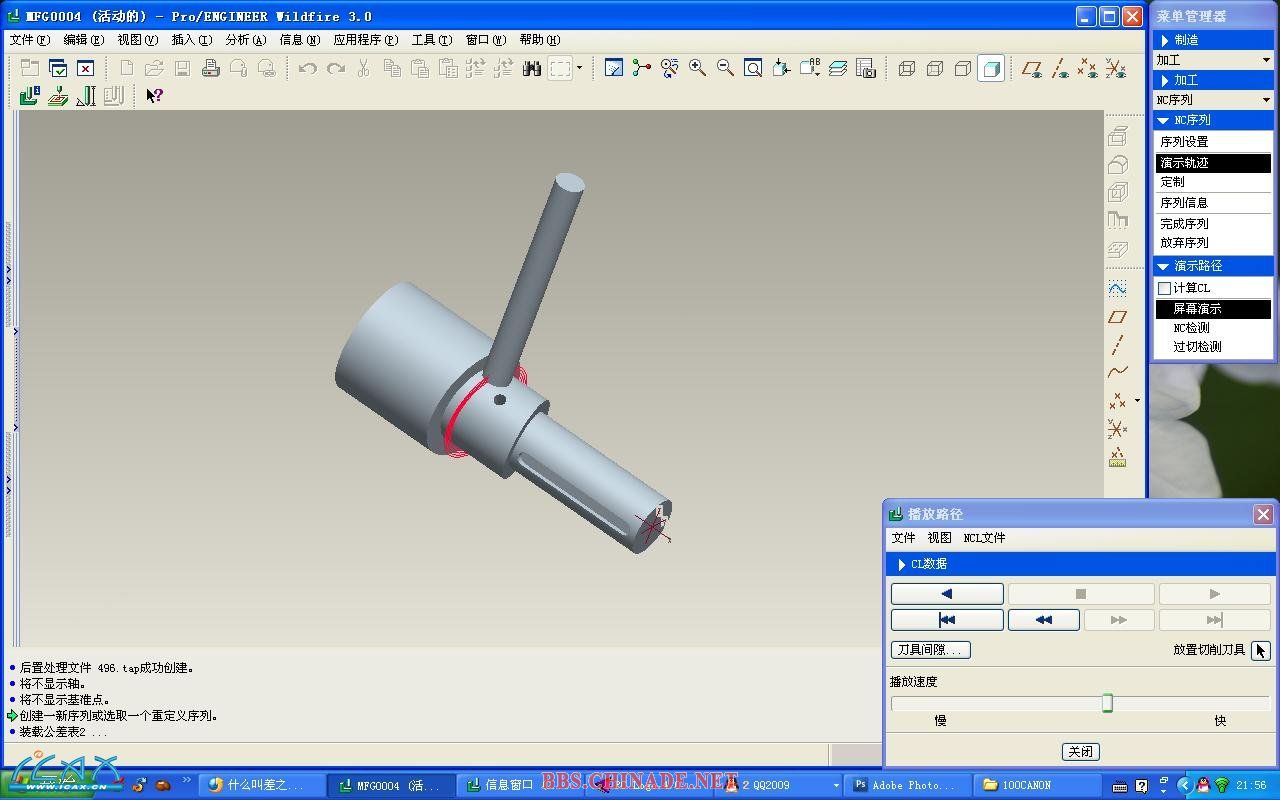Click the 播放速度 slider handle
Image resolution: width=1280 pixels, height=800 pixels.
click(1107, 703)
